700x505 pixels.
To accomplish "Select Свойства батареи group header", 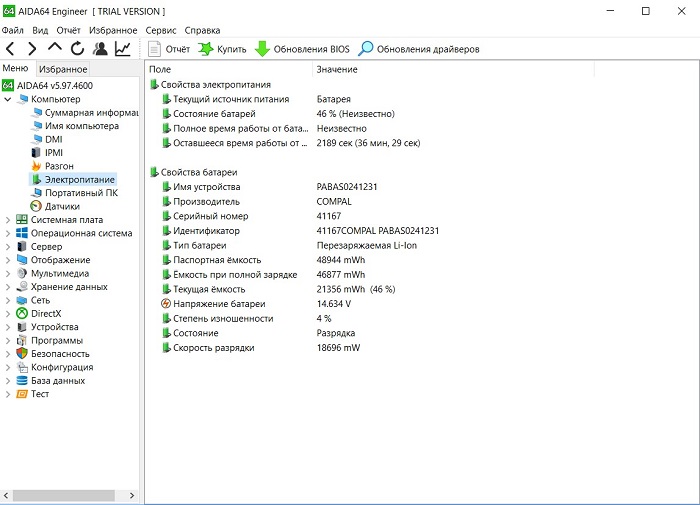I will pos(194,172).
